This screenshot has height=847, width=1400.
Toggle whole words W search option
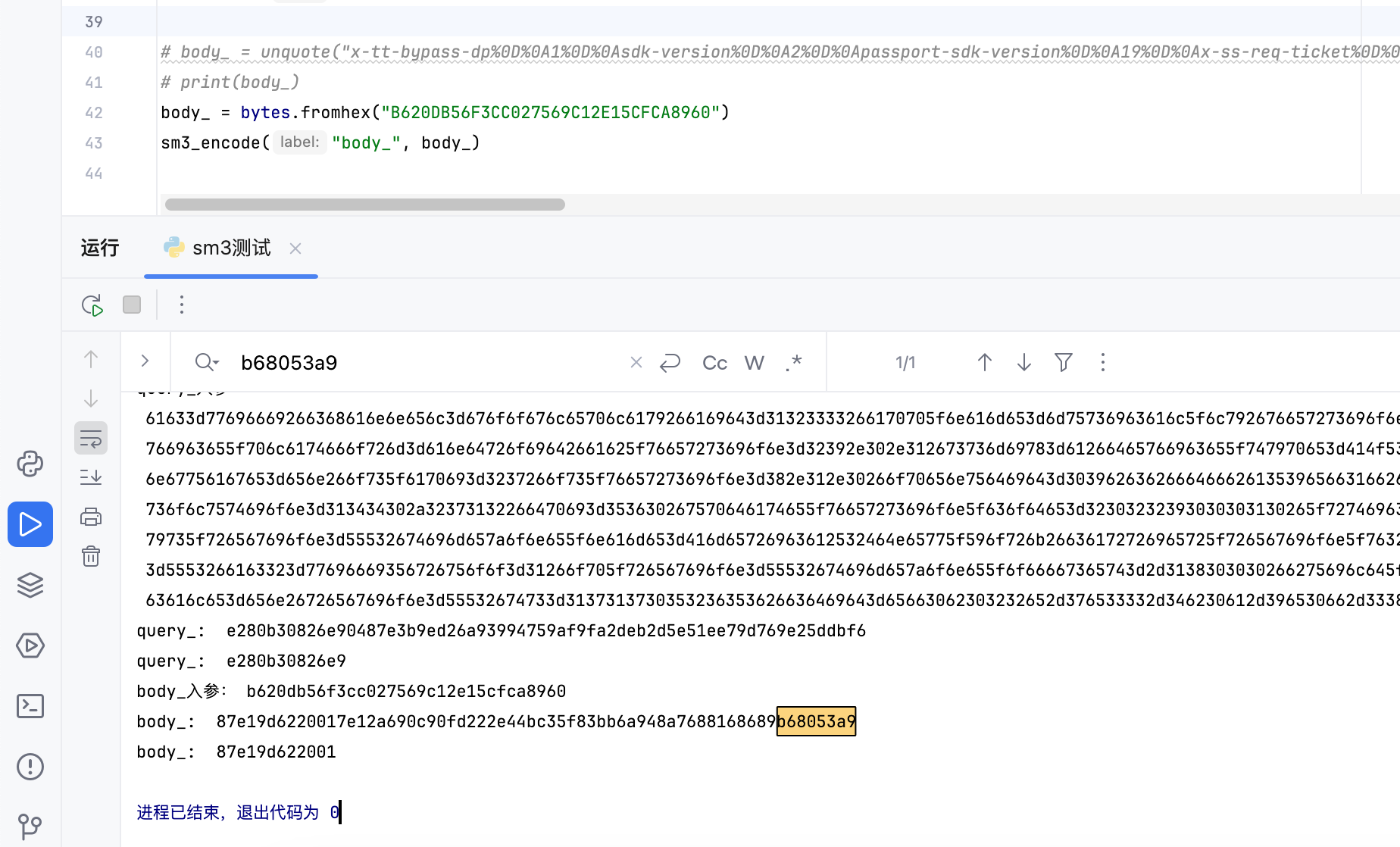click(x=754, y=363)
